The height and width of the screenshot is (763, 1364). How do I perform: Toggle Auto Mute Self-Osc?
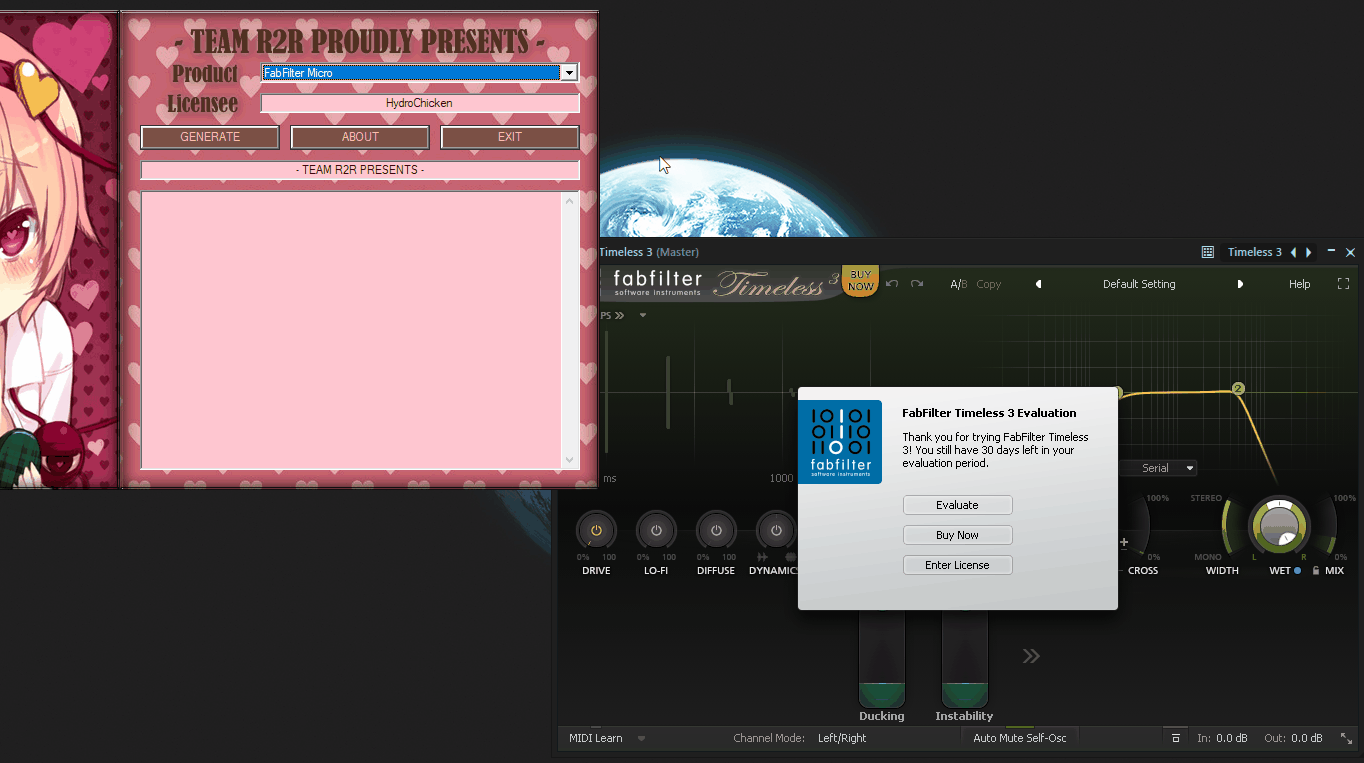[x=1020, y=738]
